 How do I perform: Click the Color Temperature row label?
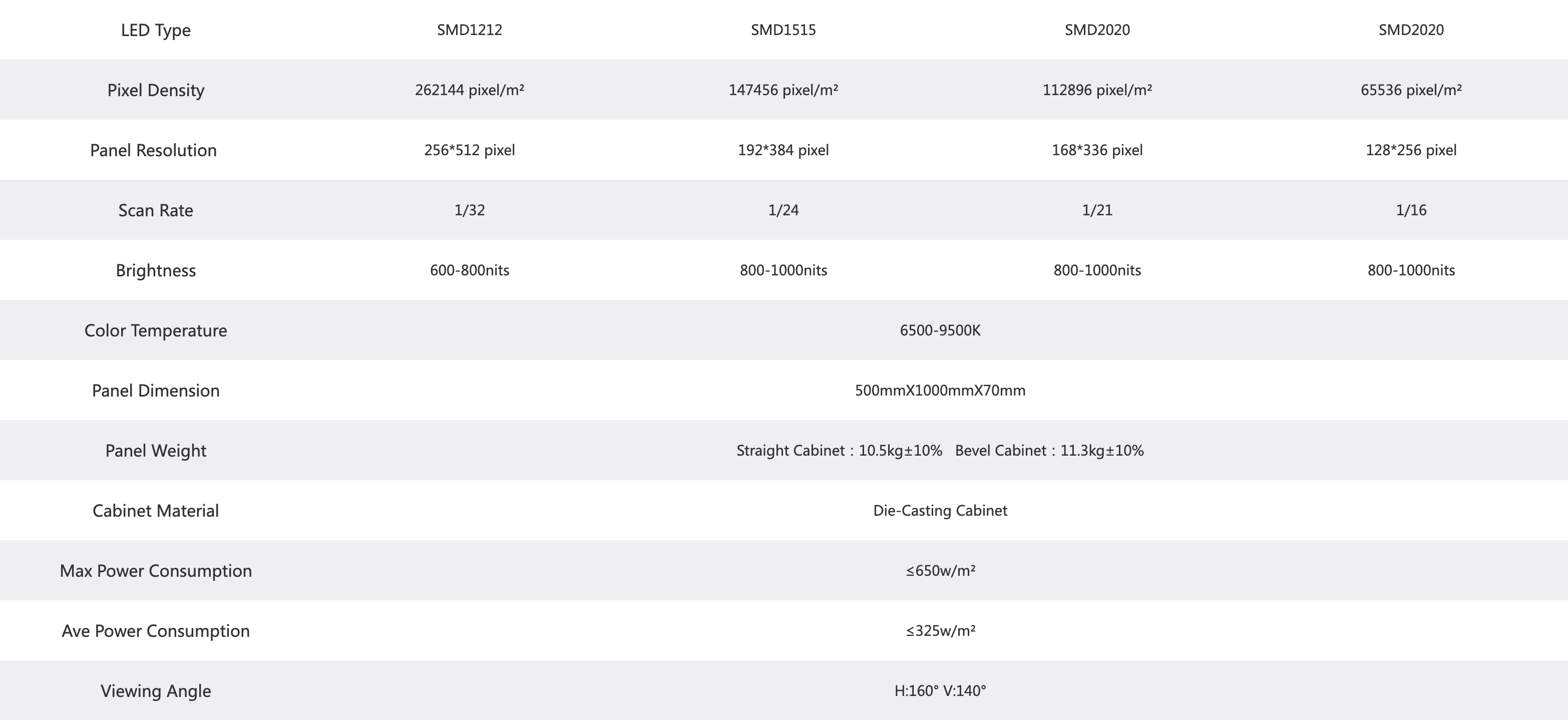point(156,330)
